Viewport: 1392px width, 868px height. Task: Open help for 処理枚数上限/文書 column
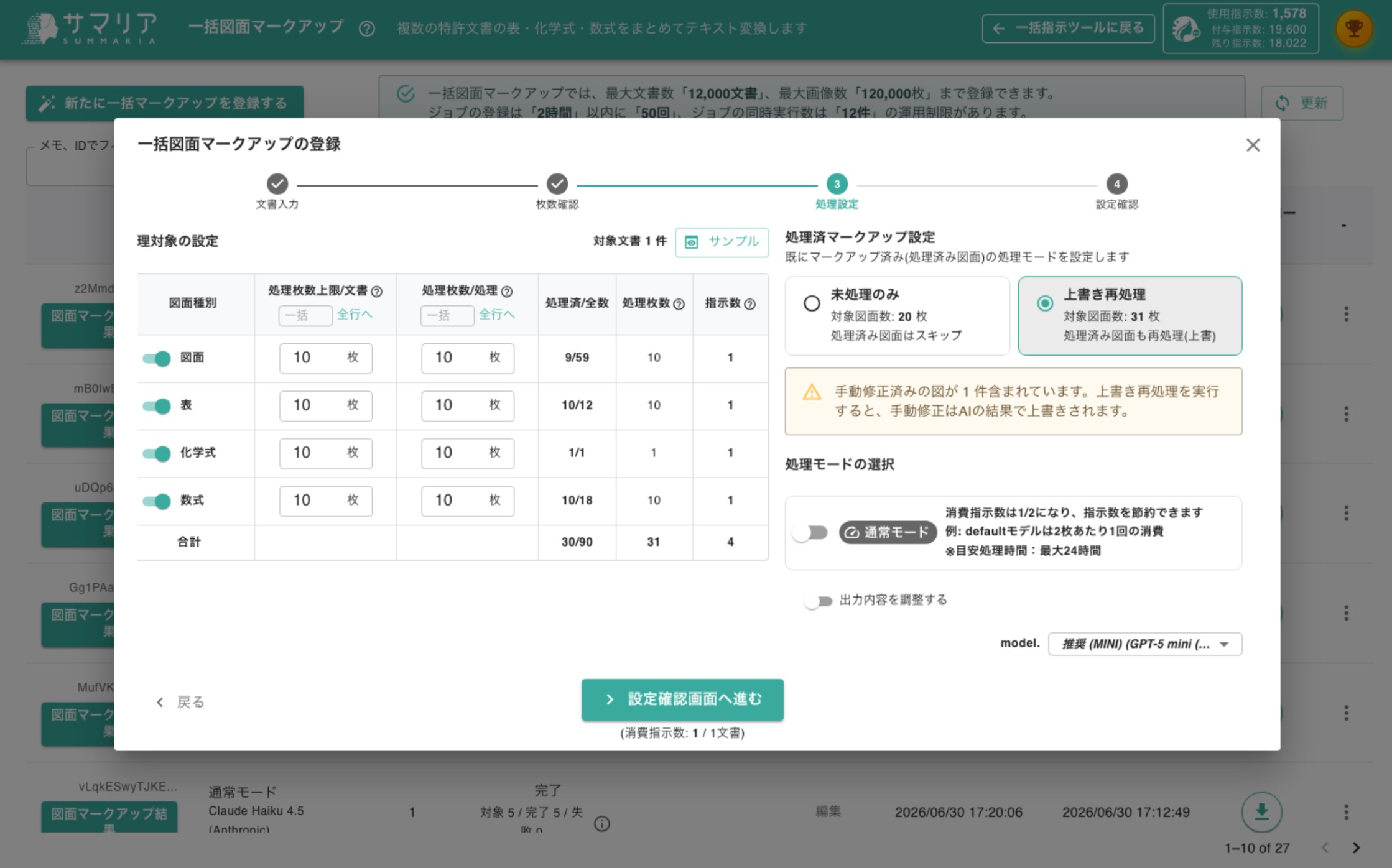tap(377, 291)
